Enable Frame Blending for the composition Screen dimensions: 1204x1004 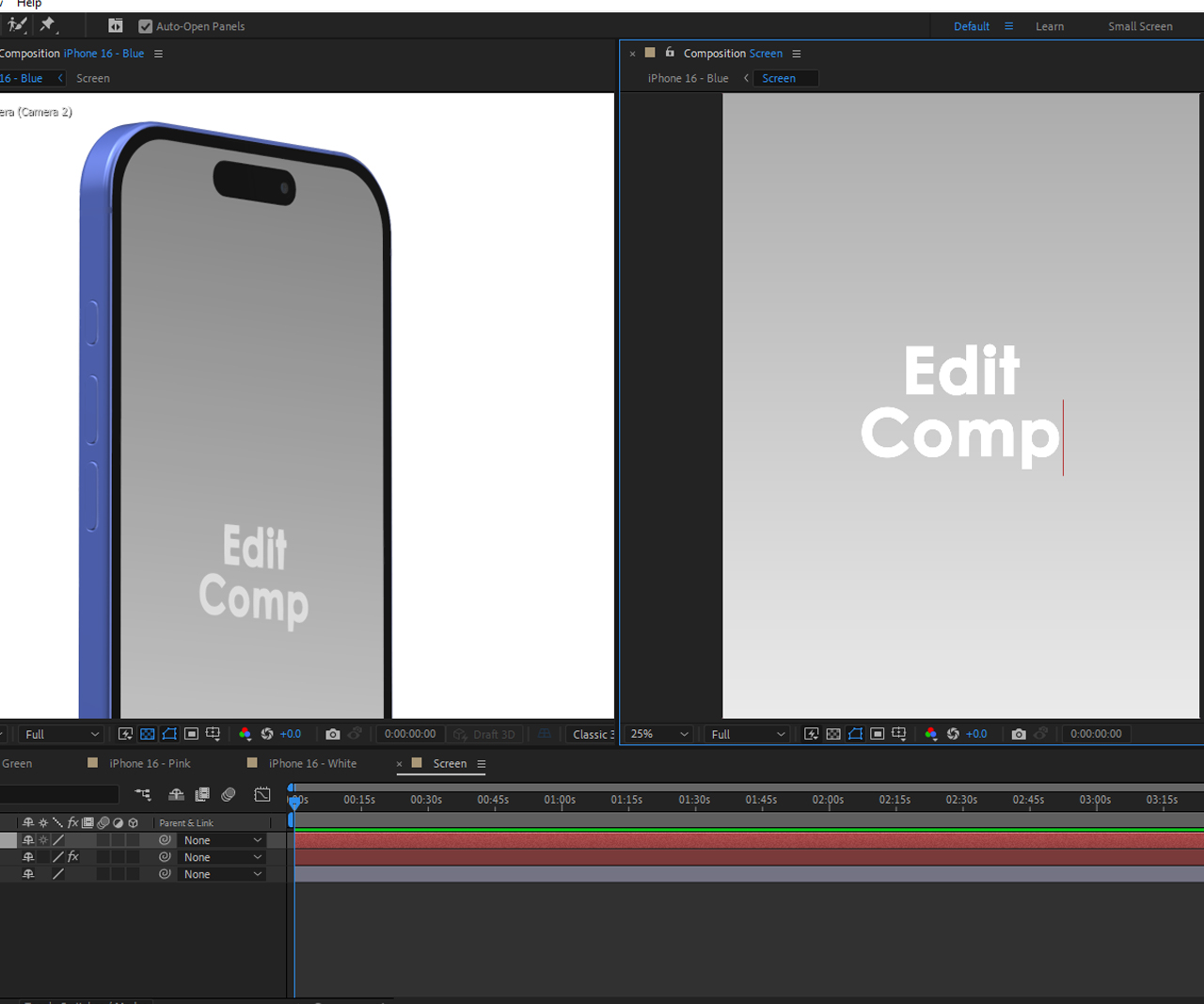click(202, 795)
